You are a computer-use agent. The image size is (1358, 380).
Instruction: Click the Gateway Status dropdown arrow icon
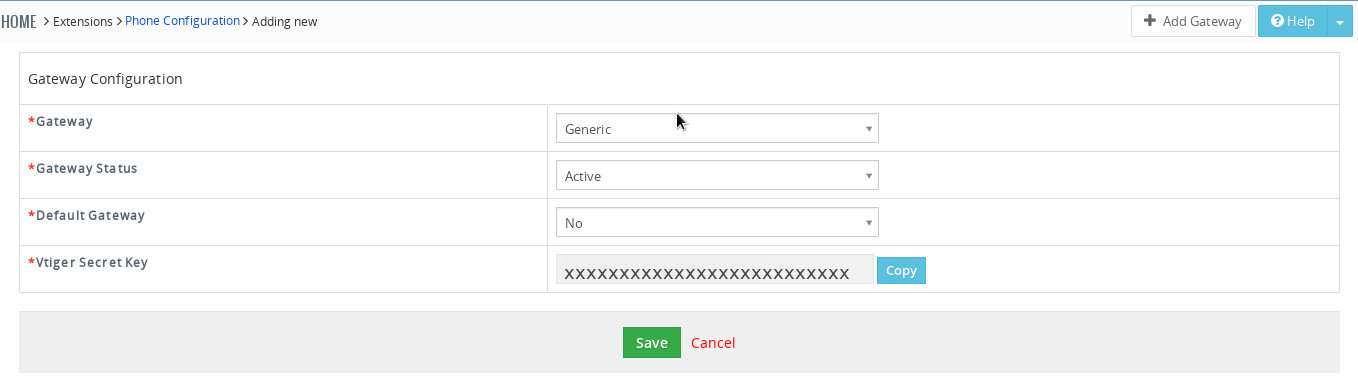869,176
